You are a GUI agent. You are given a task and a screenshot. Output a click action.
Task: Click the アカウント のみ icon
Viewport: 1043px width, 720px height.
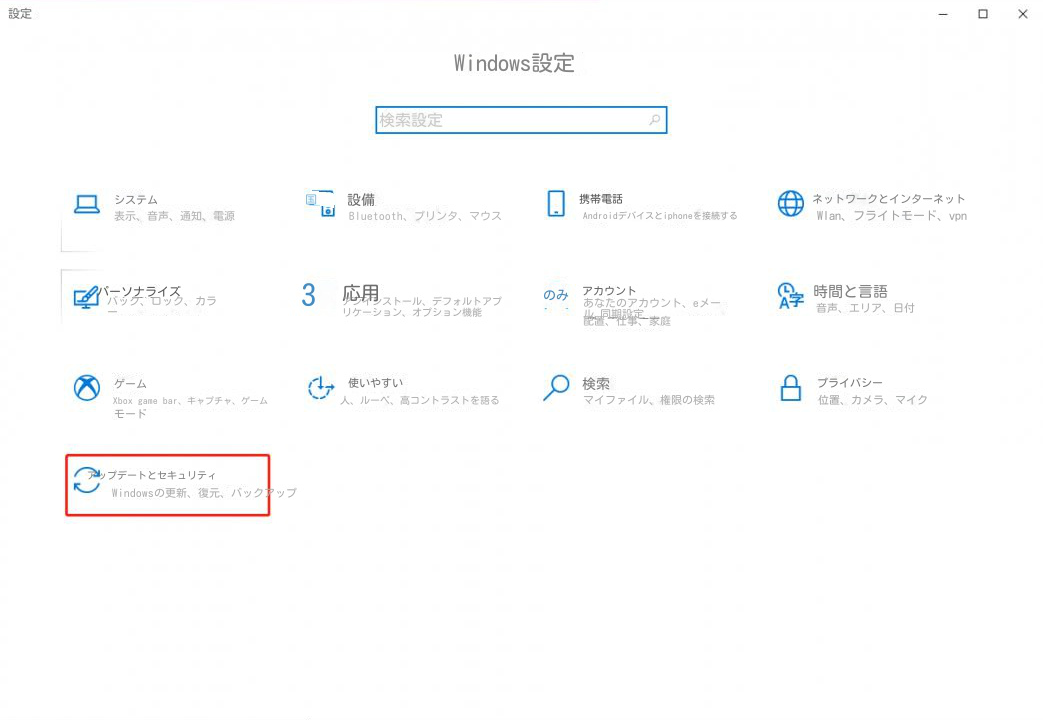coord(556,295)
